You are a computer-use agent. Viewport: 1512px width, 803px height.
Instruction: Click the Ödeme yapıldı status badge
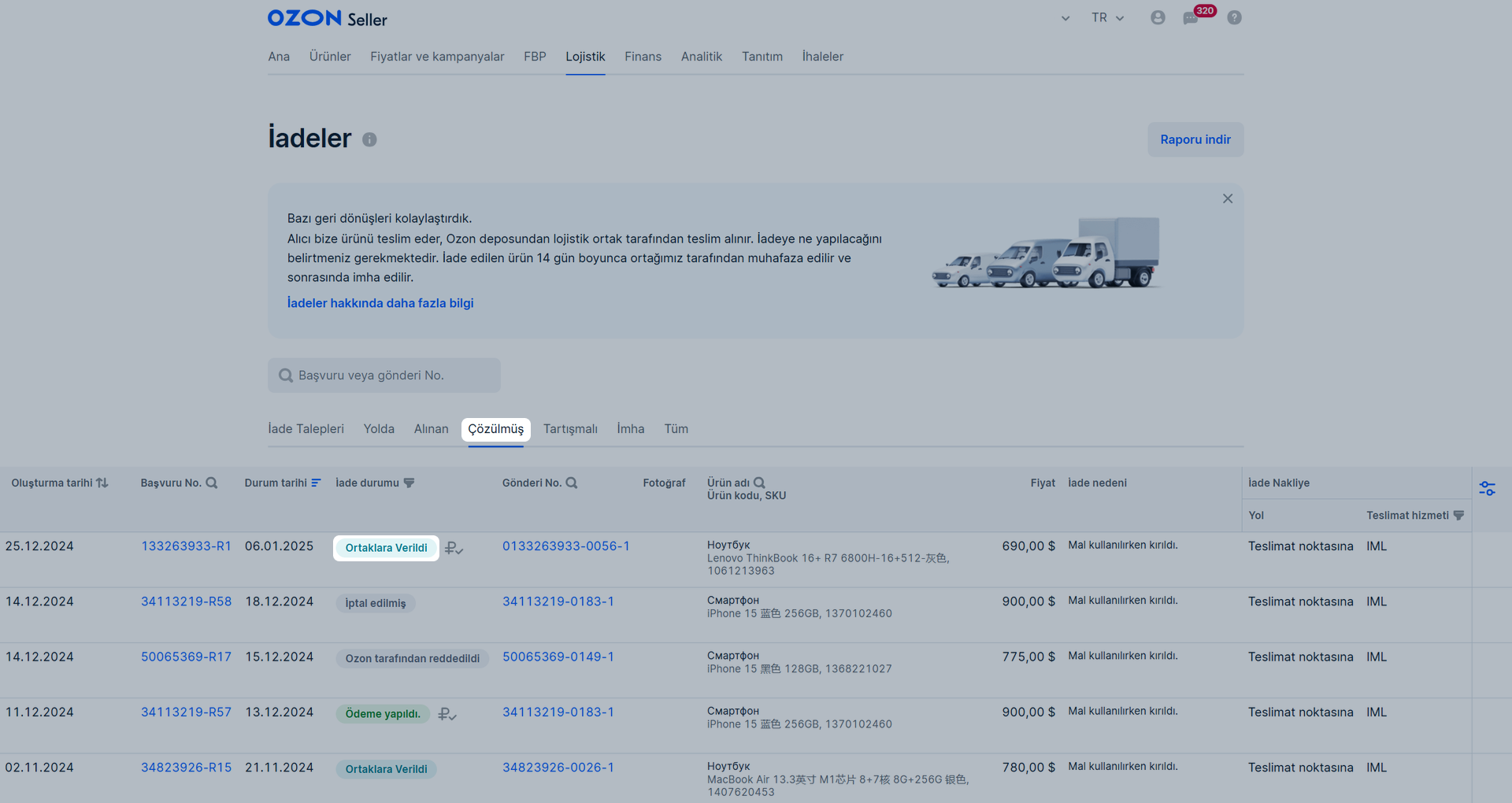383,714
